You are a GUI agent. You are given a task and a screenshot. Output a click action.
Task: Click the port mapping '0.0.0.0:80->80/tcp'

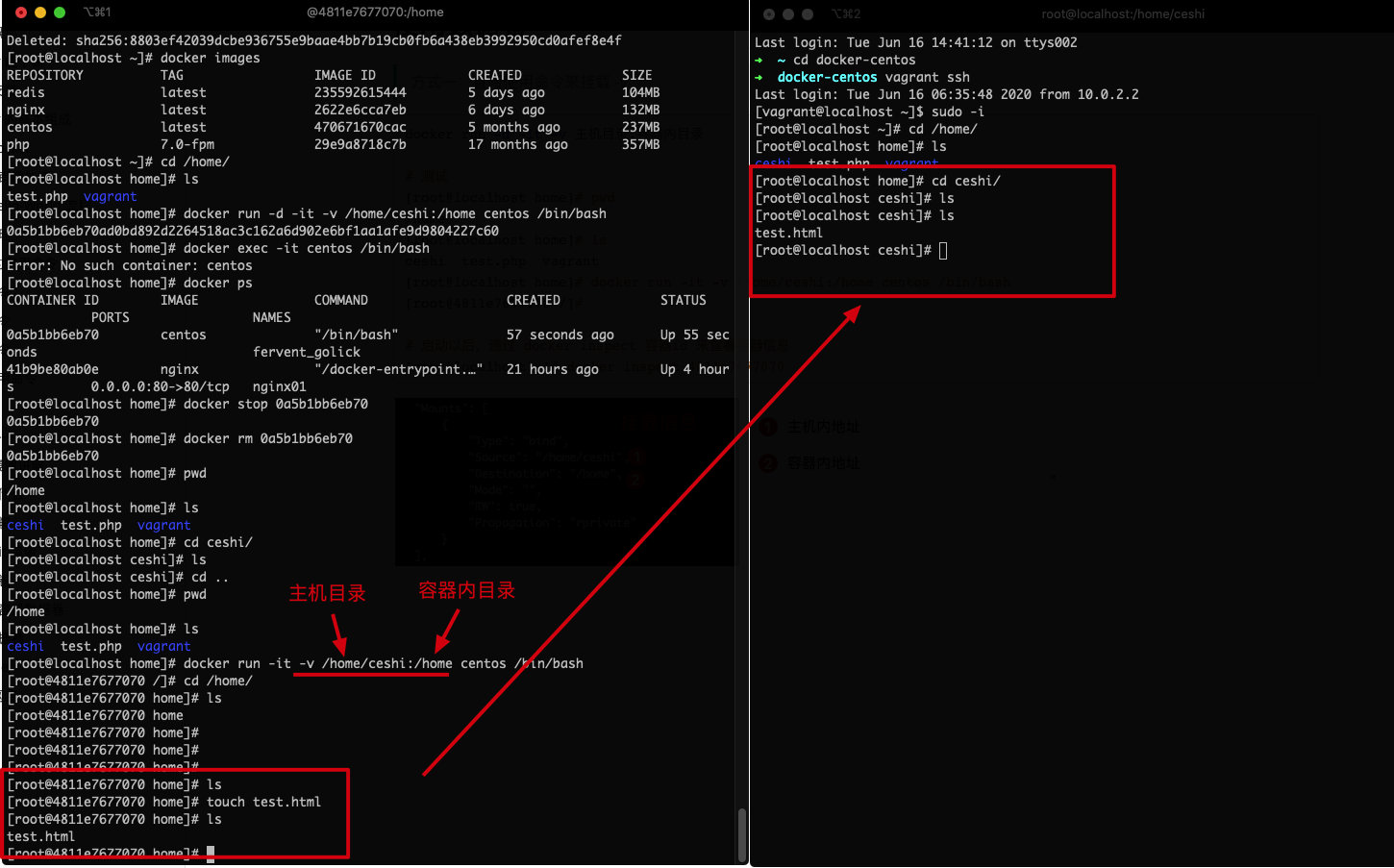click(161, 386)
